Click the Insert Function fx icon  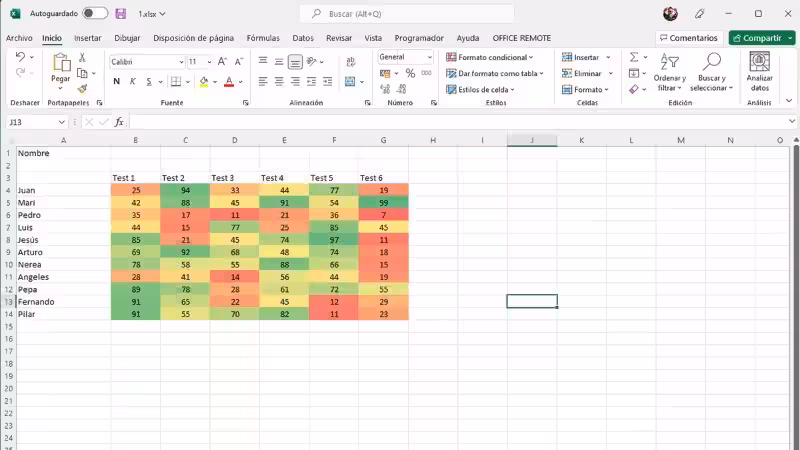119,122
